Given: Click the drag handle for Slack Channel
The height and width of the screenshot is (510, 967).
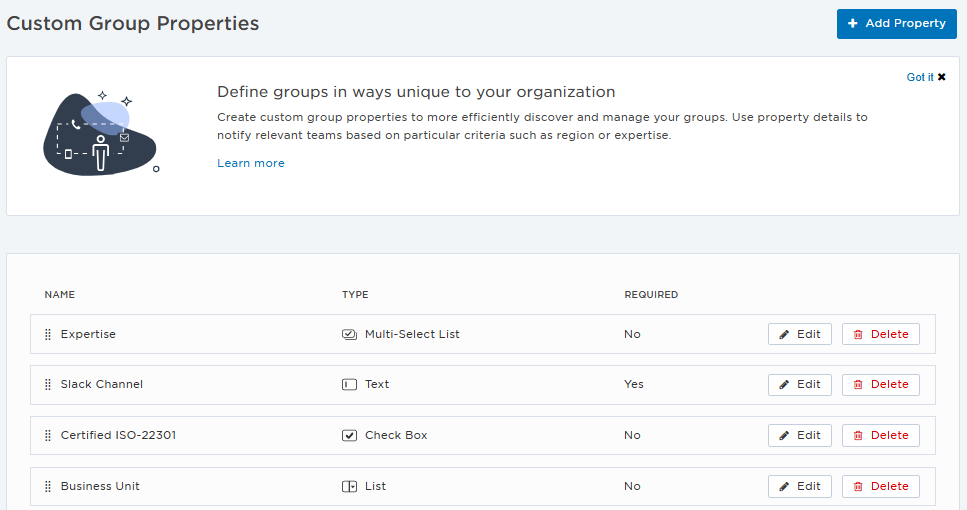Looking at the screenshot, I should tap(48, 385).
